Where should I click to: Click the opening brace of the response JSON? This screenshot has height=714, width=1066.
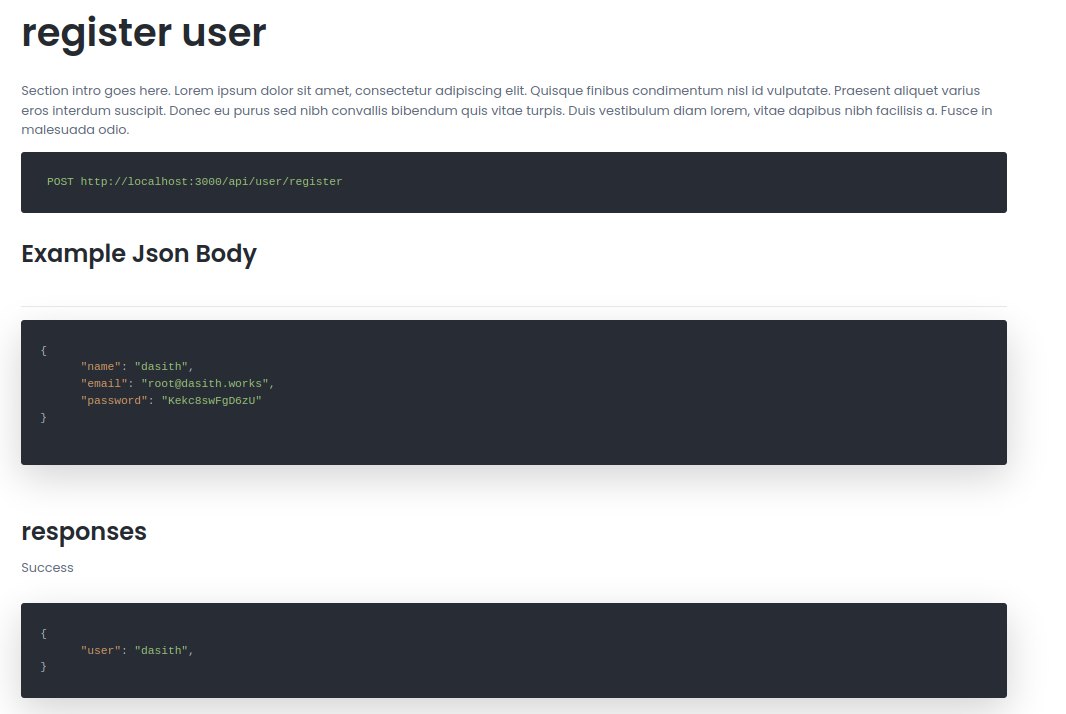(44, 633)
